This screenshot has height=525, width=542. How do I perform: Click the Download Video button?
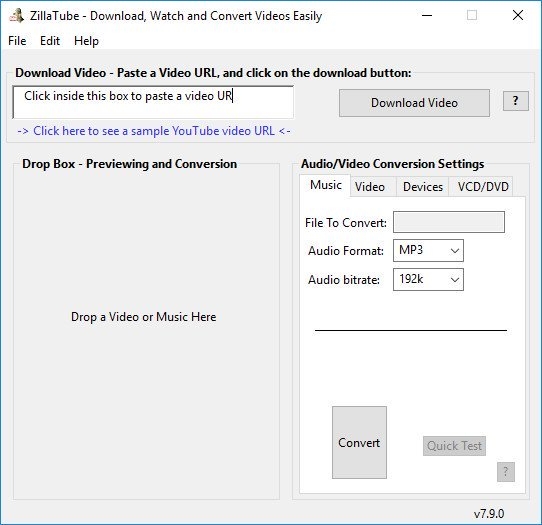tap(414, 103)
